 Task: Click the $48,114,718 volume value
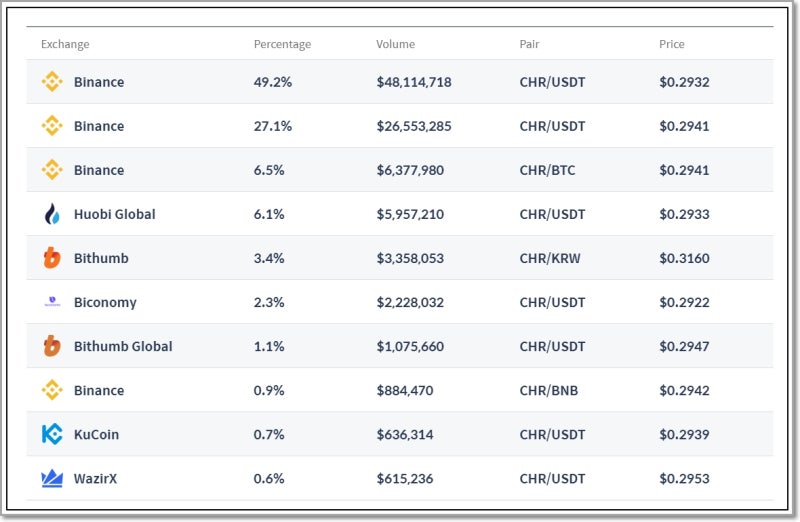click(x=414, y=82)
